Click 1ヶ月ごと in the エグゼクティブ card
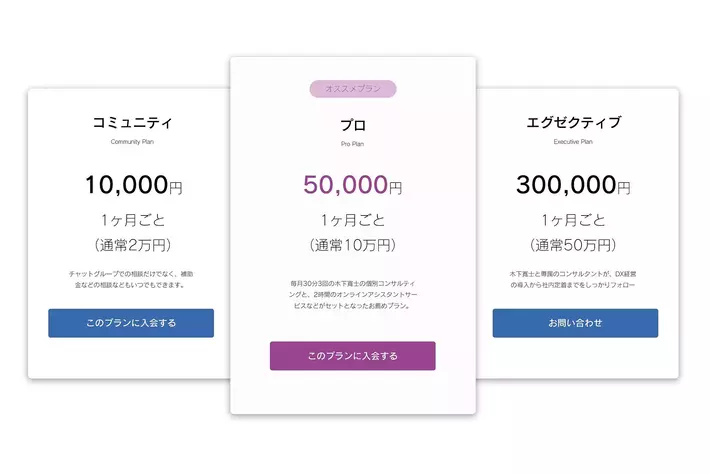 [x=573, y=220]
